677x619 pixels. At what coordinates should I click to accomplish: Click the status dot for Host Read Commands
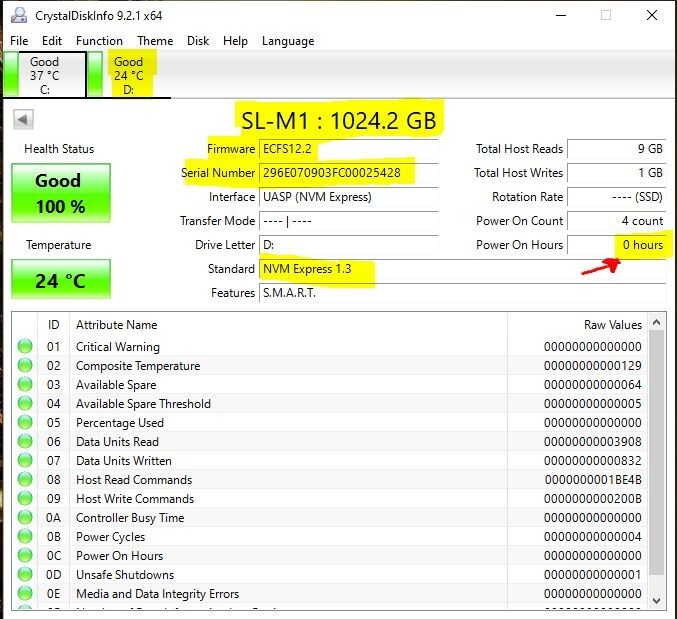(x=25, y=479)
